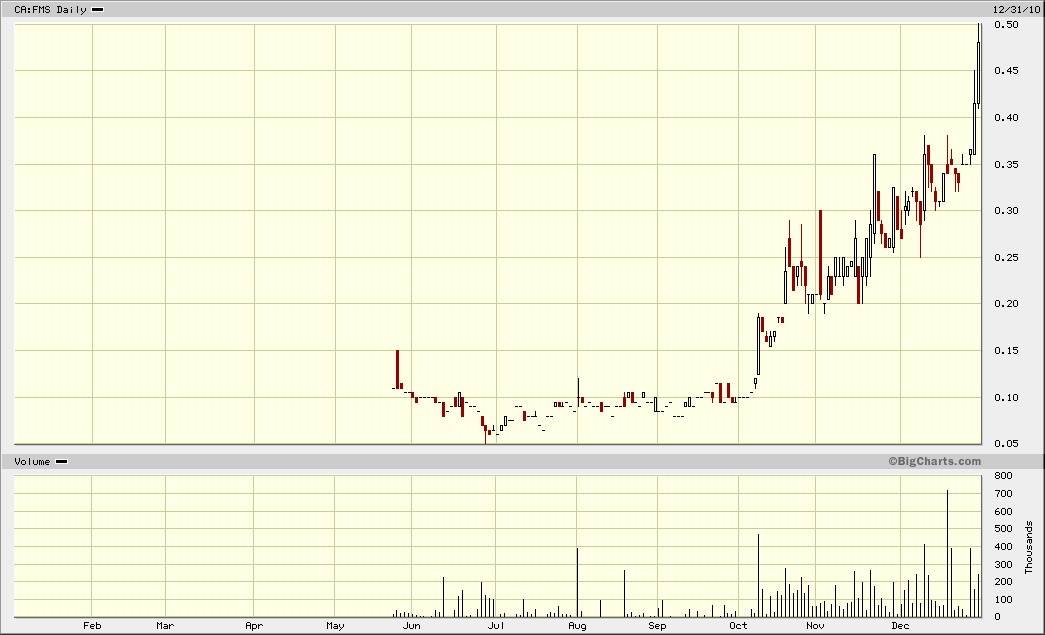1045x635 pixels.
Task: Click the 0.40 price axis label
Action: tap(1006, 117)
